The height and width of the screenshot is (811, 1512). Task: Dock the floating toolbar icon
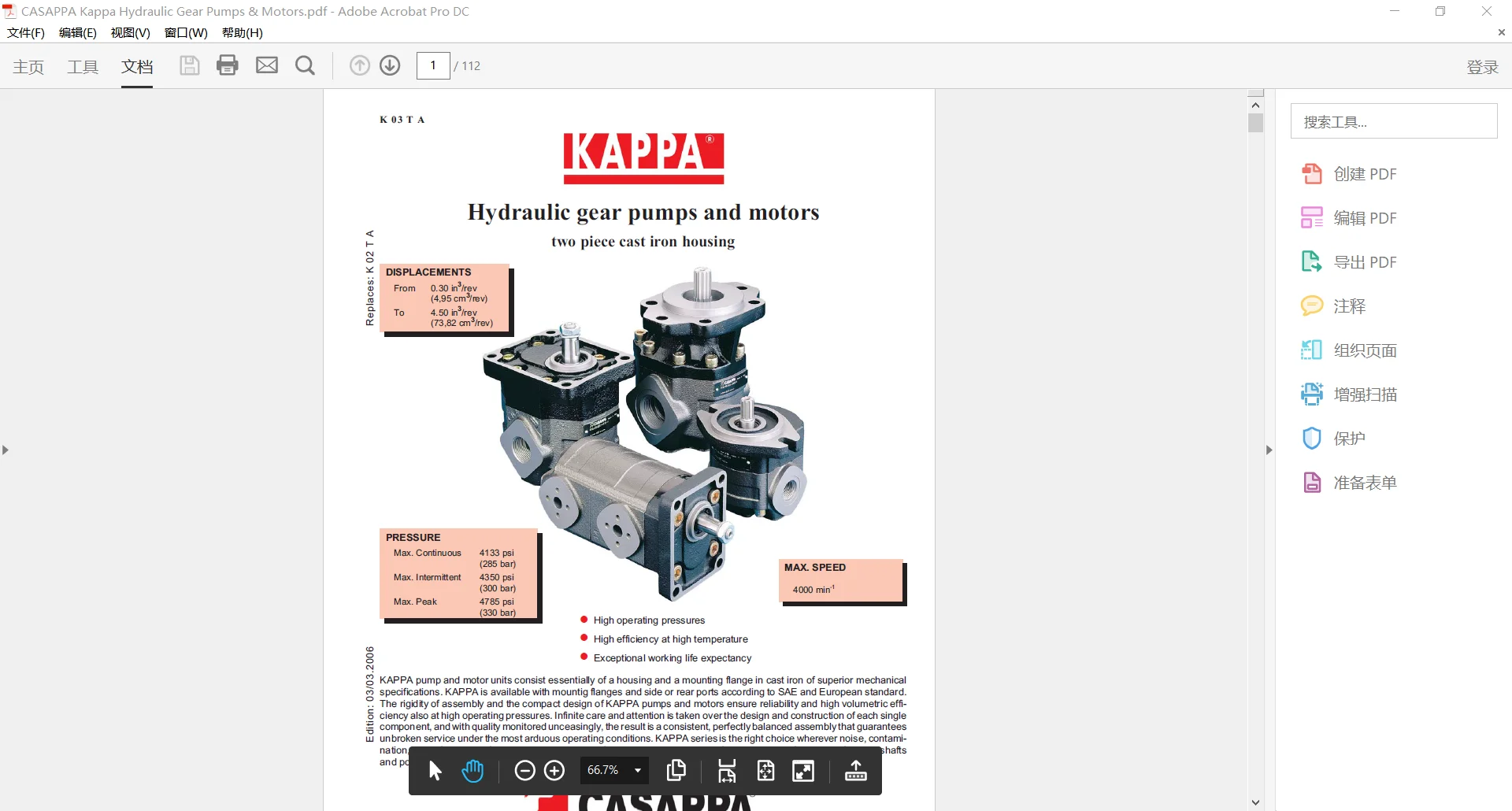(855, 771)
